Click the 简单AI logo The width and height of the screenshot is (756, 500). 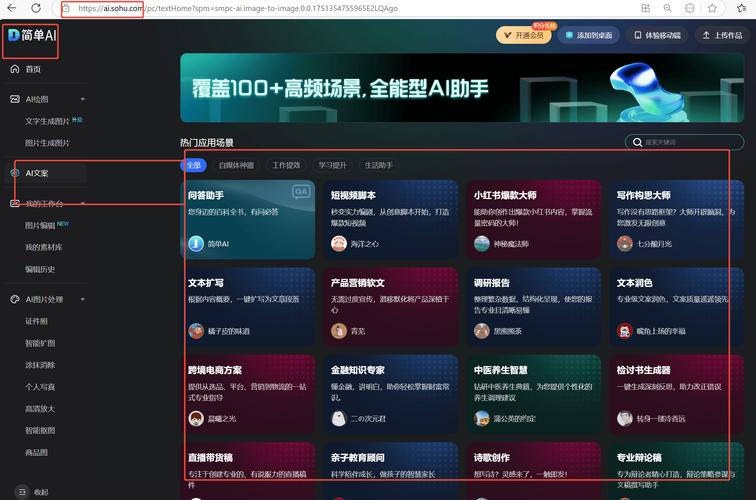pos(32,35)
